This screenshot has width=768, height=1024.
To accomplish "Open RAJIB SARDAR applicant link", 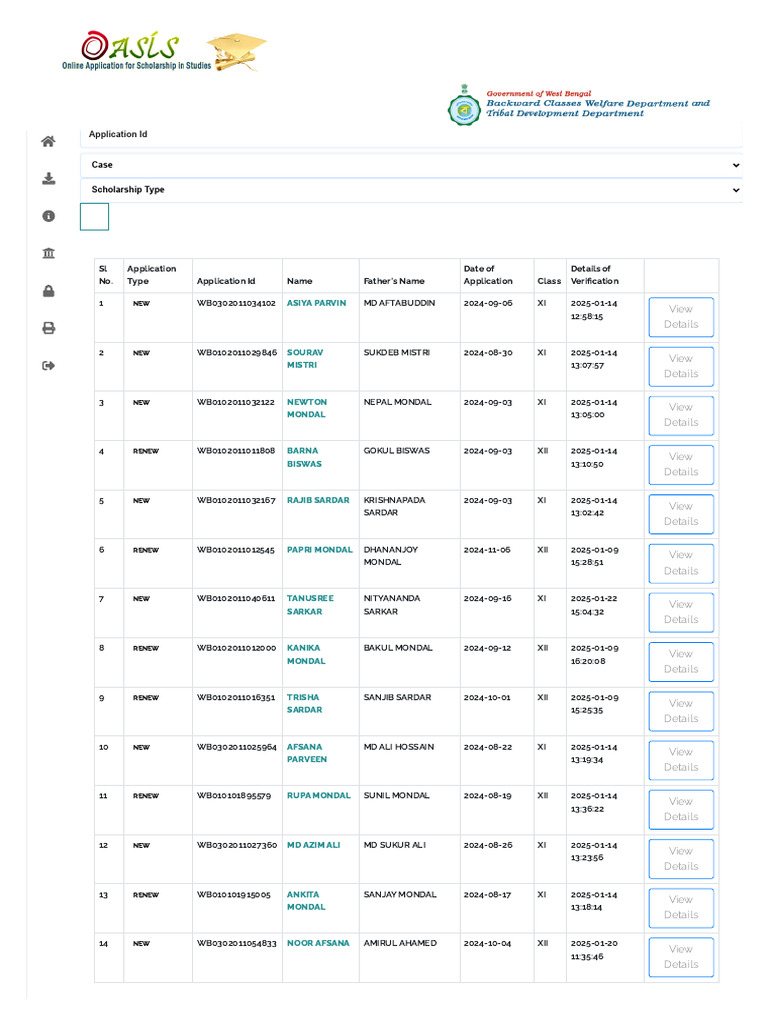I will [318, 500].
